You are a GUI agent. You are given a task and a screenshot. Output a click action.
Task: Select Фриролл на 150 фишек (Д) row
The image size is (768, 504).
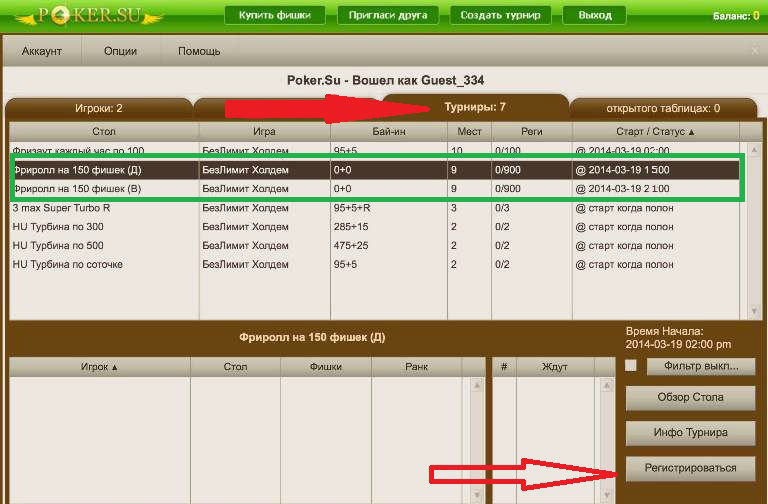pyautogui.click(x=375, y=170)
